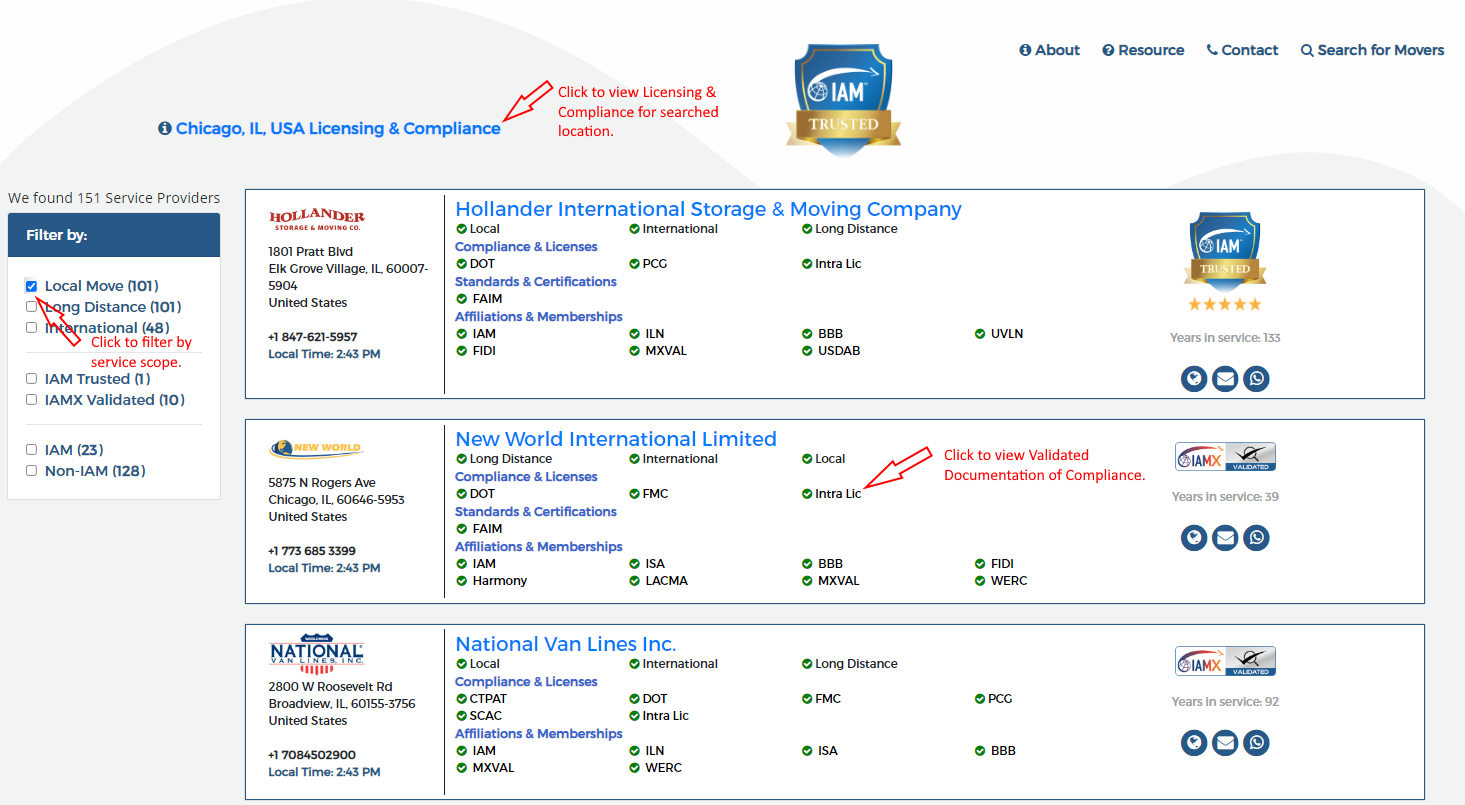Open New World International Limited listing
The image size is (1465, 805).
(616, 439)
